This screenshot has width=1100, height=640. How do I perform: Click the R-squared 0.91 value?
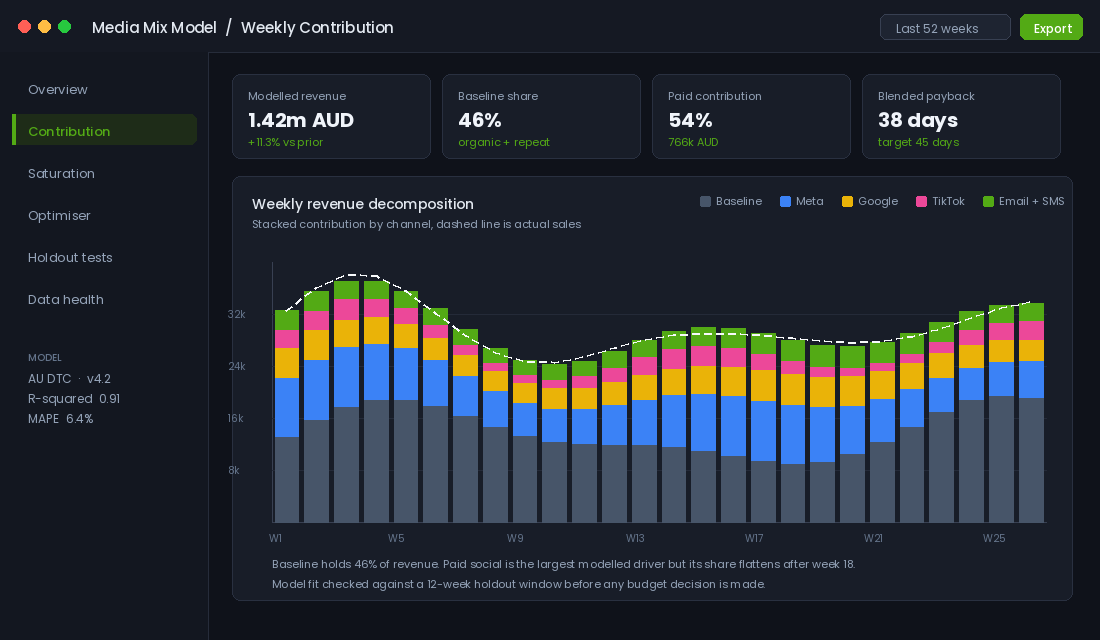pyautogui.click(x=74, y=399)
